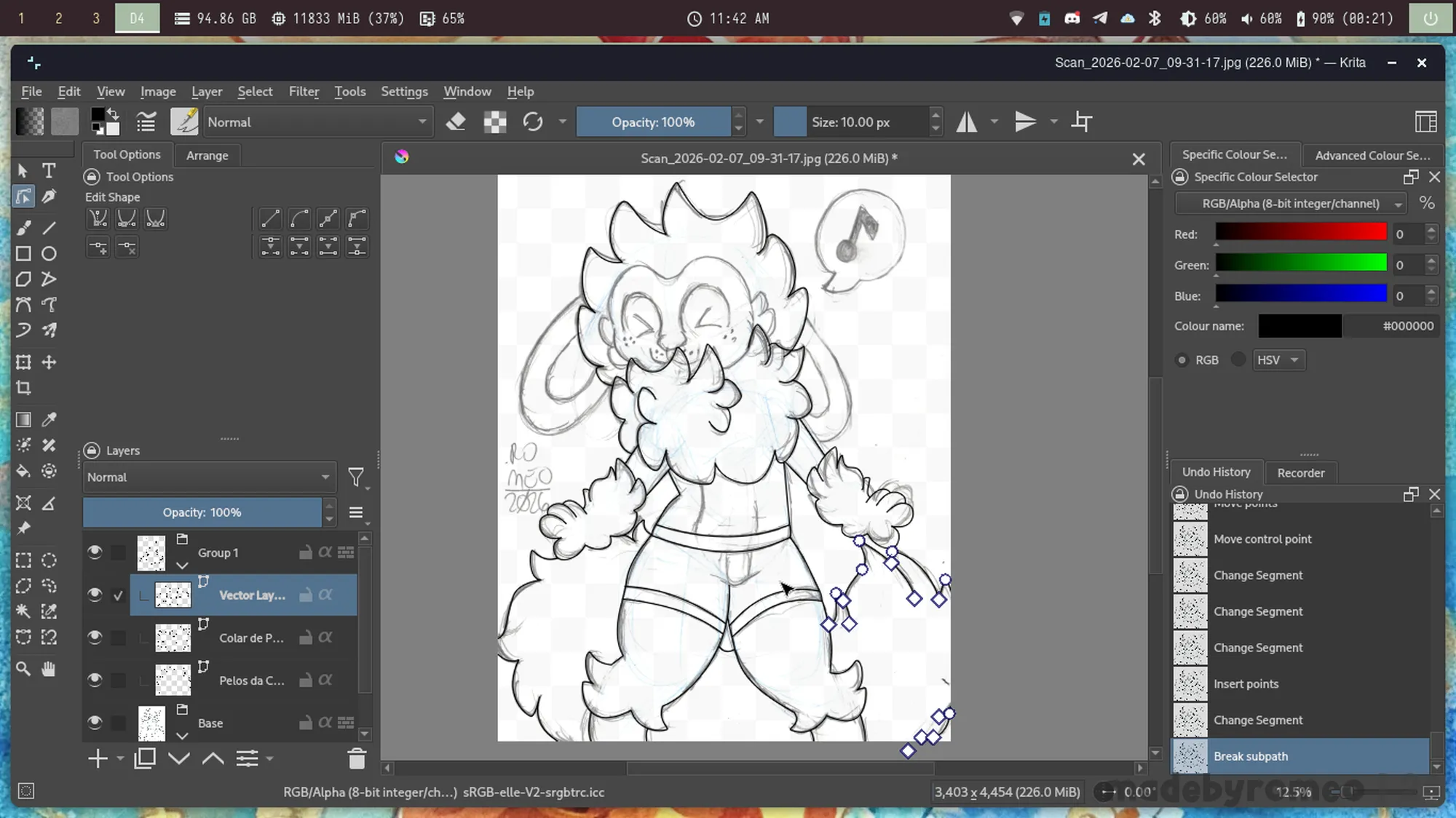Click the Red colour channel slider
This screenshot has height=818, width=1456.
point(1300,233)
